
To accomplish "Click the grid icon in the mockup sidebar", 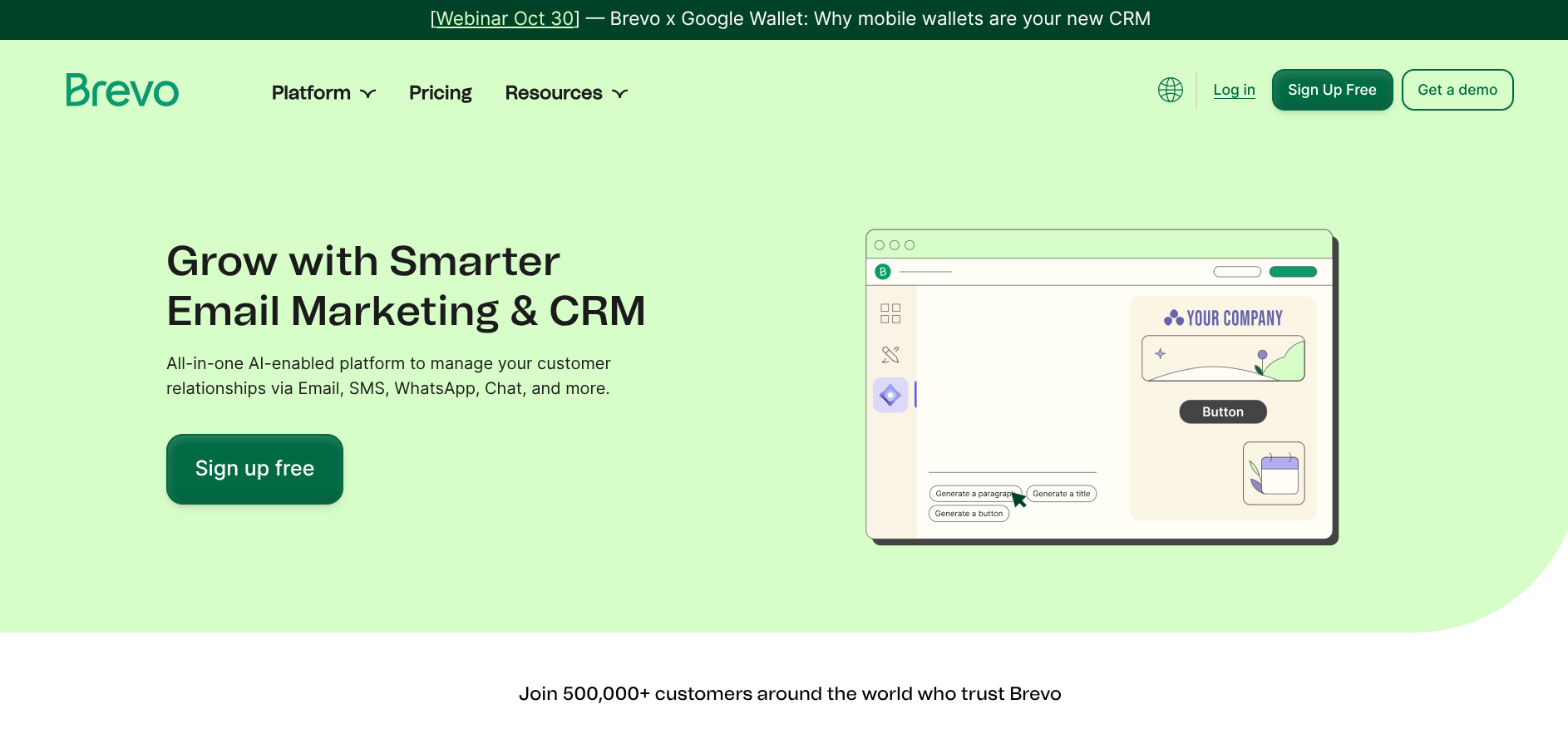I will pyautogui.click(x=890, y=313).
